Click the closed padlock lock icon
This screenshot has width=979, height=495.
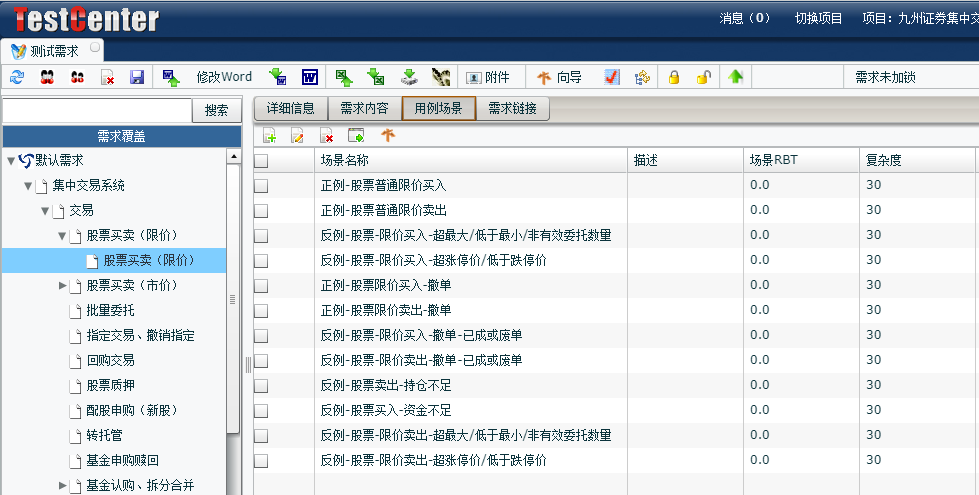(x=674, y=77)
